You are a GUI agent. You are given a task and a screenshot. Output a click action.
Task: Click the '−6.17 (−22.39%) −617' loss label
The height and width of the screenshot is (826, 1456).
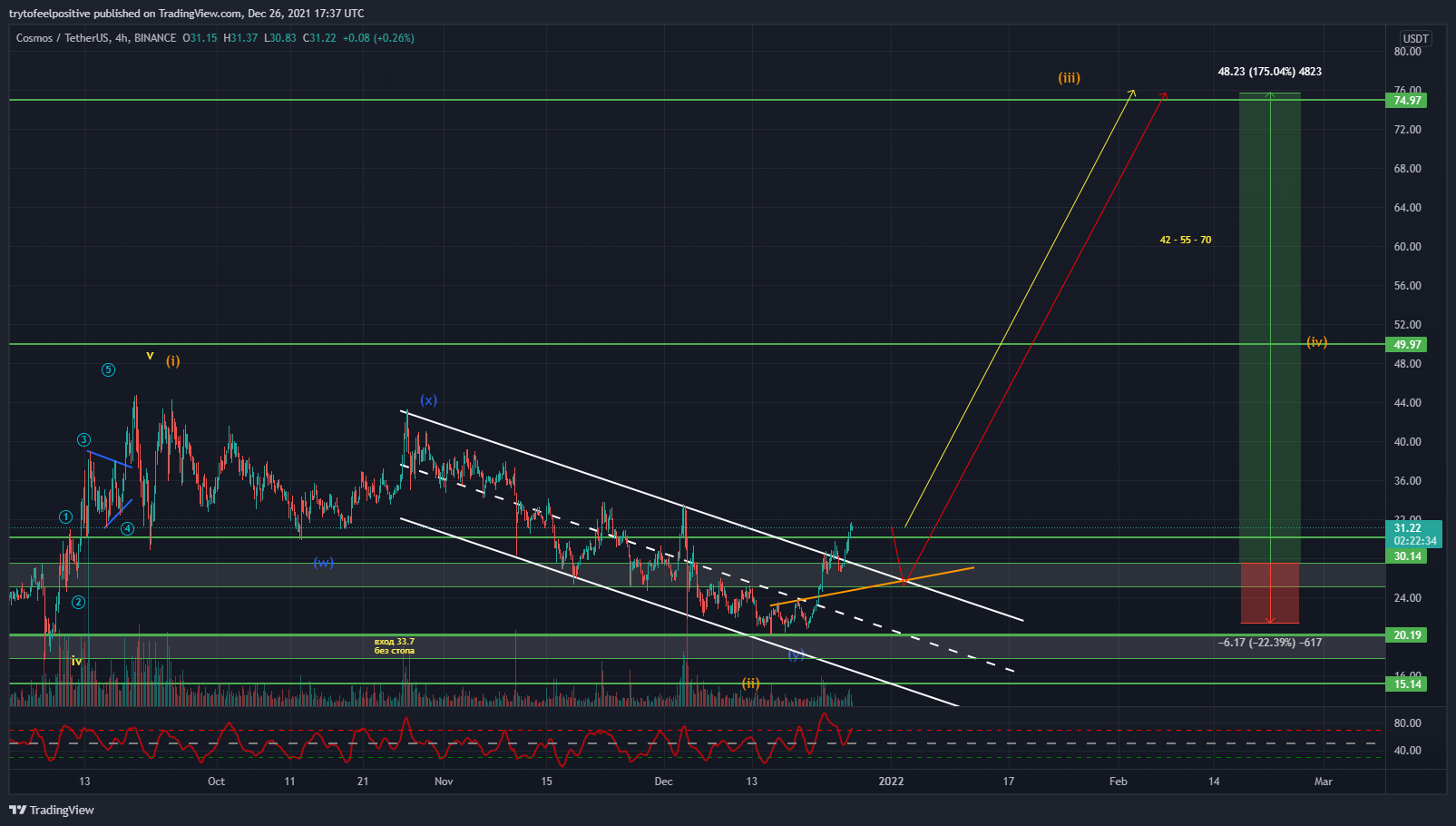(1269, 643)
